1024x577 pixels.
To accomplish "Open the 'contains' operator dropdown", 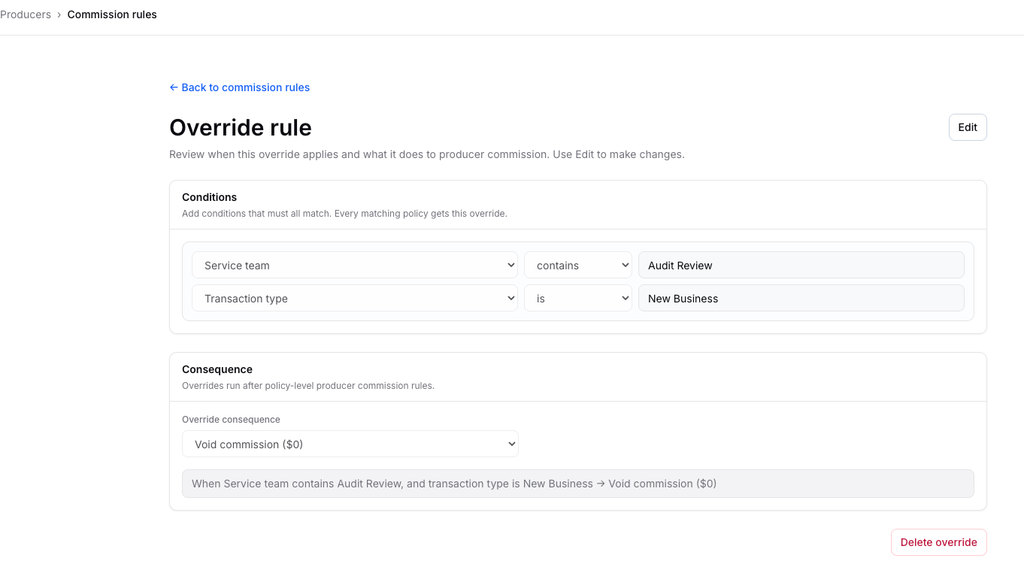I will click(578, 265).
